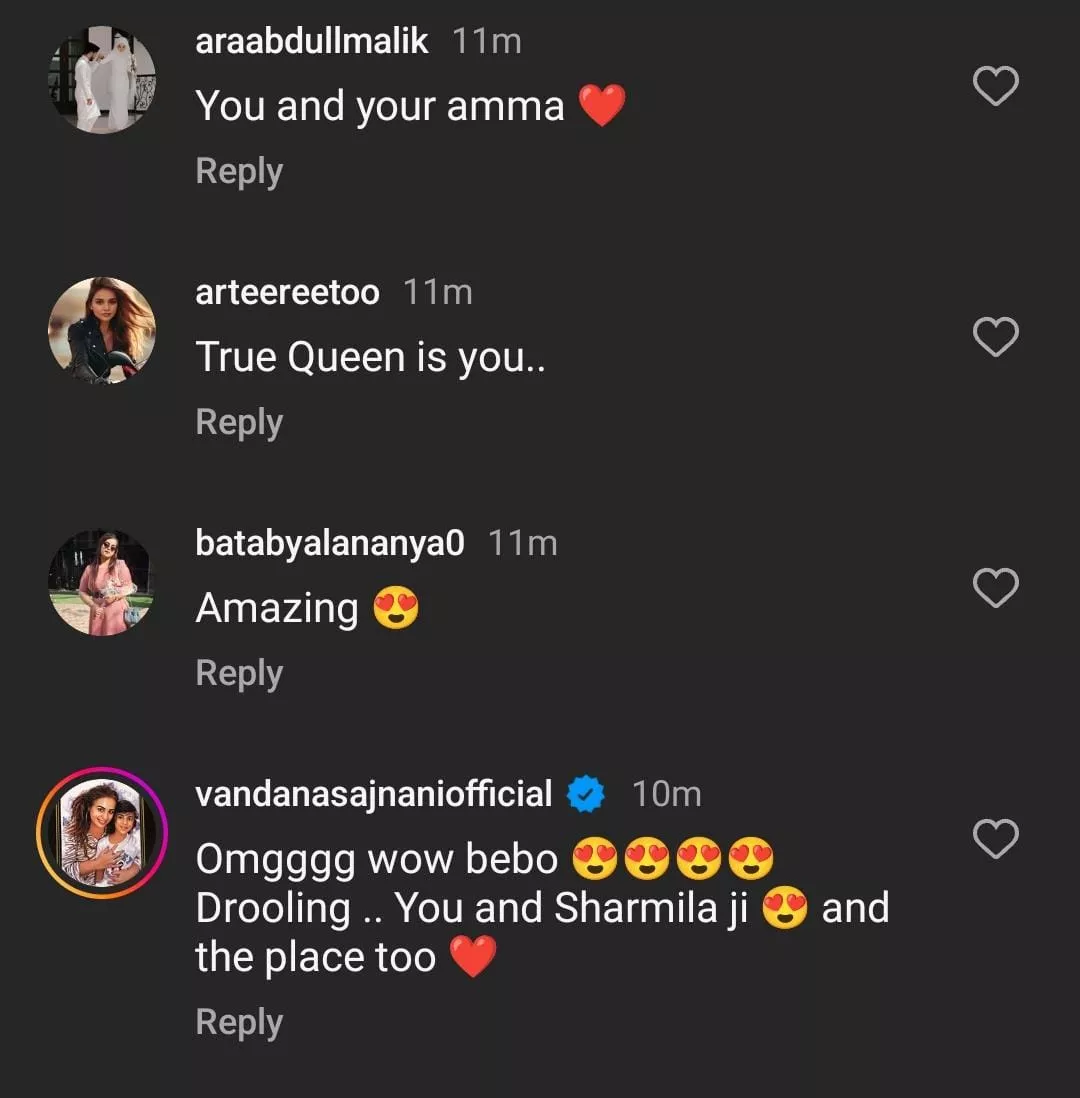Image resolution: width=1080 pixels, height=1098 pixels.
Task: View vandanasajnaniofficial's story ring avatar
Action: coord(102,833)
